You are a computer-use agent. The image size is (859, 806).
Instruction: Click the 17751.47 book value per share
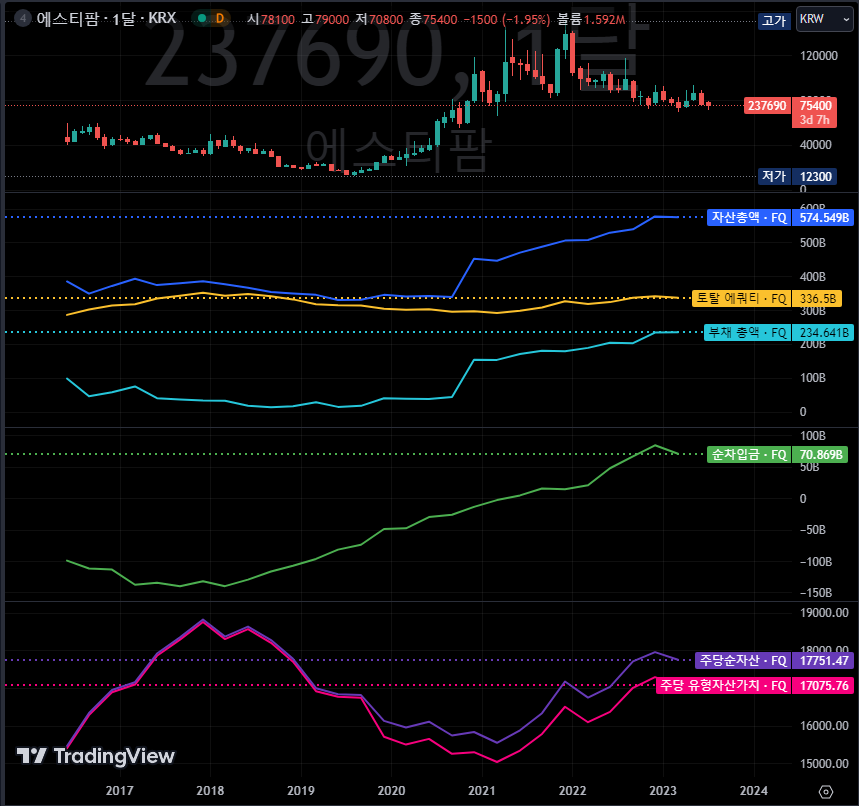823,661
